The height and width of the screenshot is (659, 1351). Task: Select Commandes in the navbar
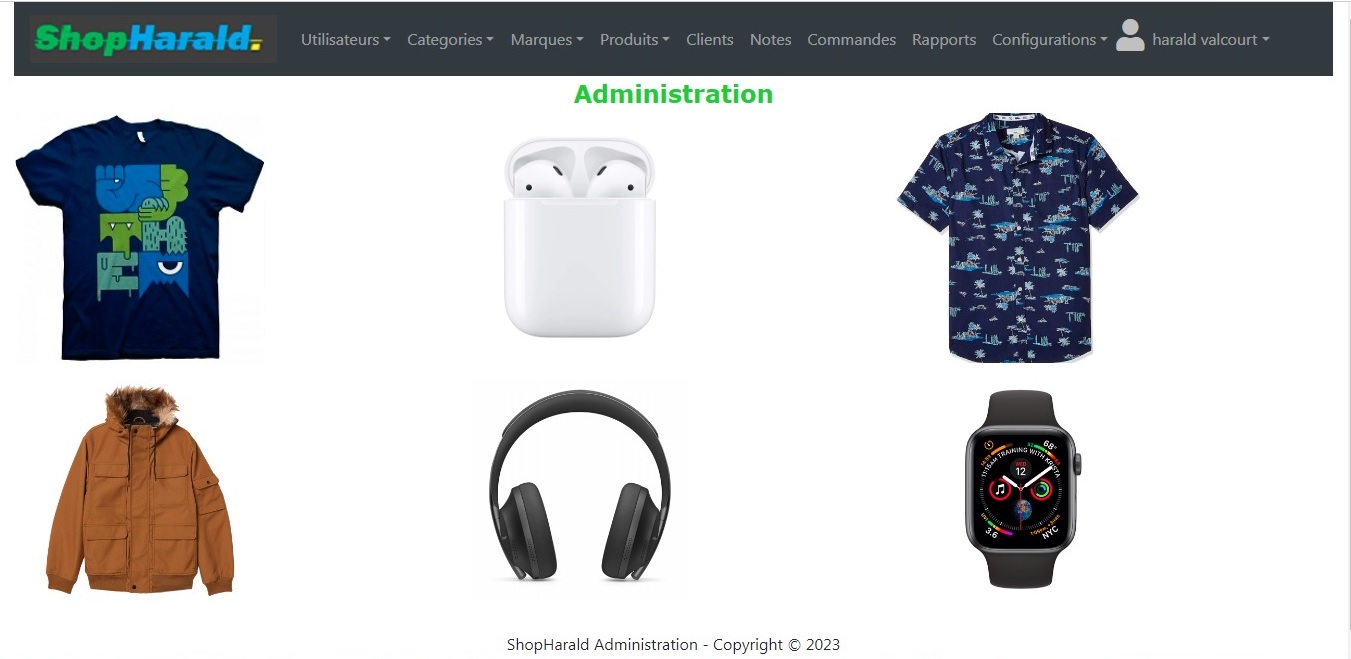851,40
